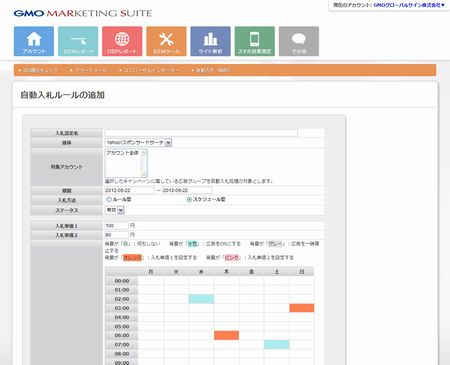Click the 水色 legend swatch

point(192,244)
